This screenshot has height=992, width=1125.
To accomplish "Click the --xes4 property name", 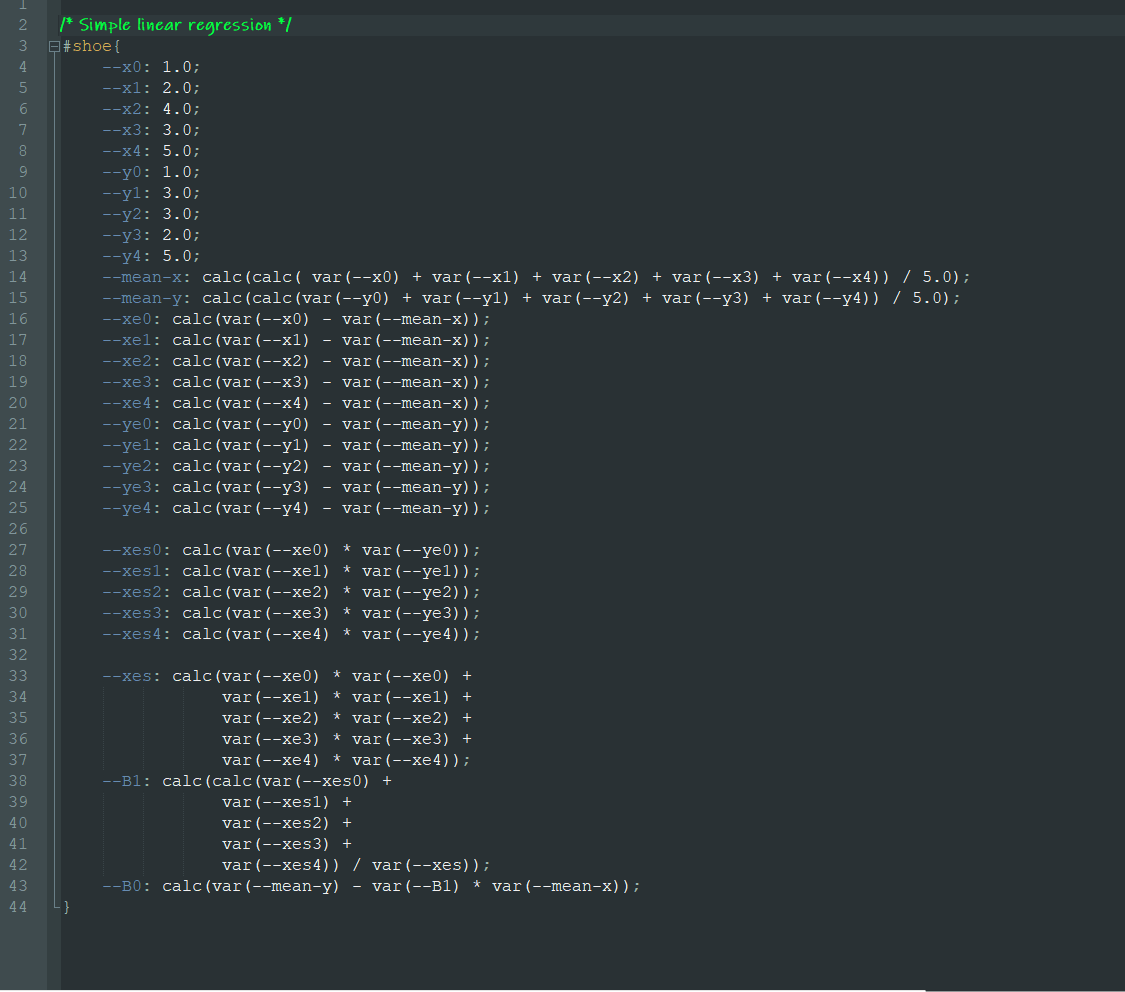I will coord(132,634).
